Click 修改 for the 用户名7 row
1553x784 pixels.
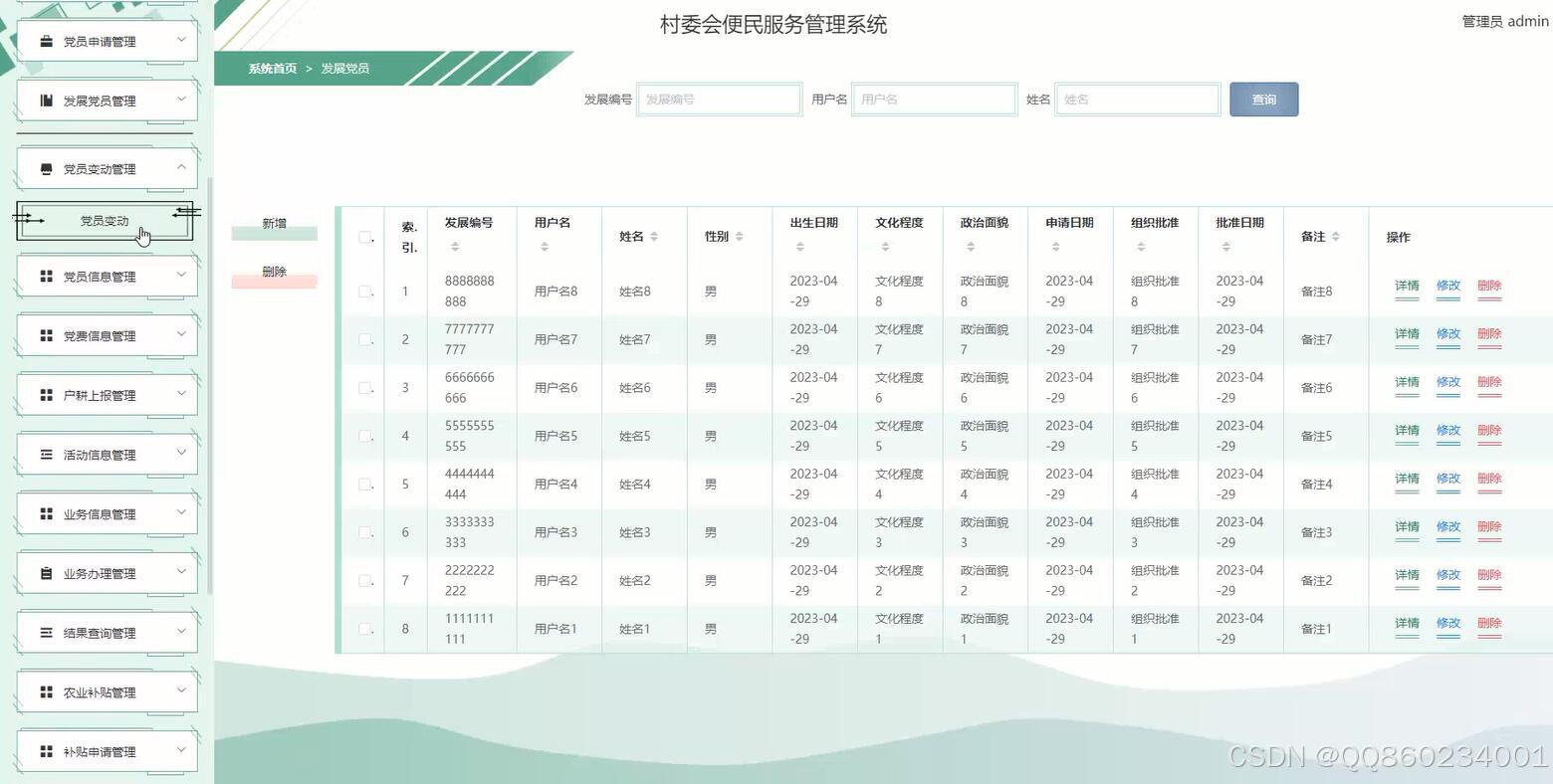1448,333
